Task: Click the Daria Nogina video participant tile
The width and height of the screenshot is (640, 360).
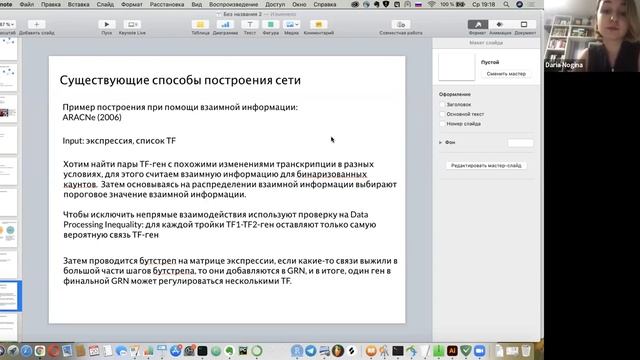Action: click(x=592, y=36)
